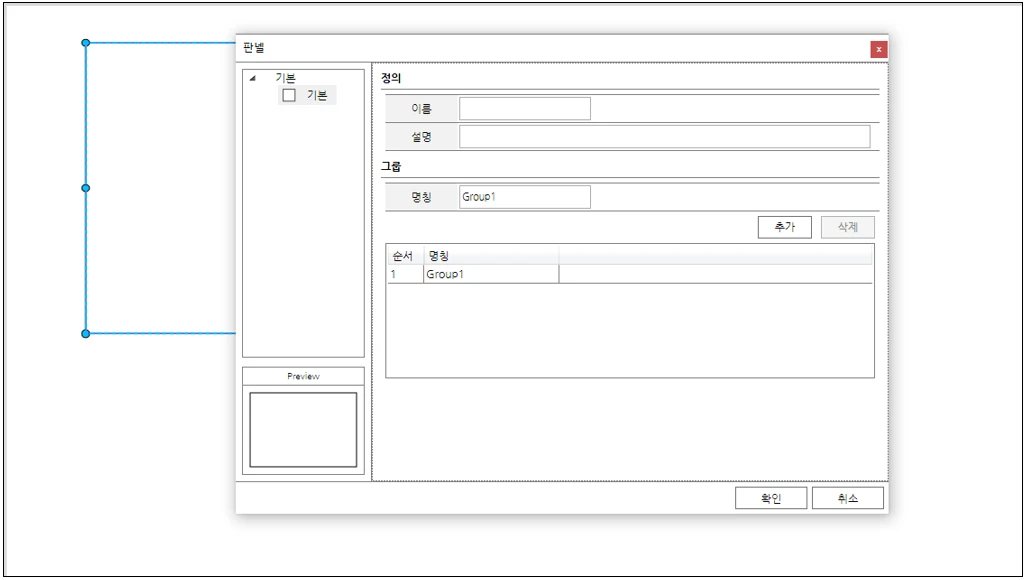This screenshot has width=1026, height=580.
Task: Click the 정의 section heading
Action: 391,78
